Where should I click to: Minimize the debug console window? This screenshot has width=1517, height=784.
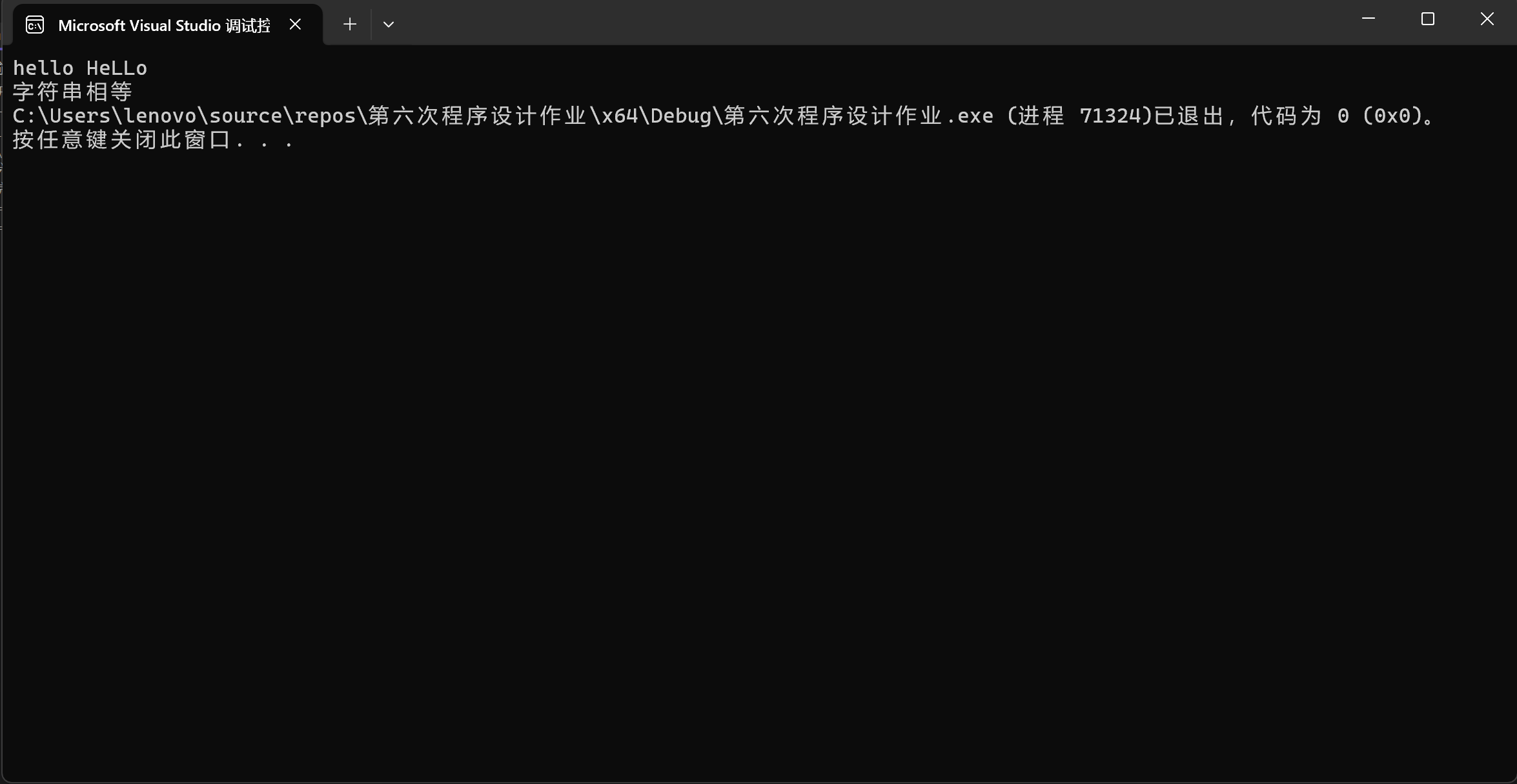tap(1369, 19)
